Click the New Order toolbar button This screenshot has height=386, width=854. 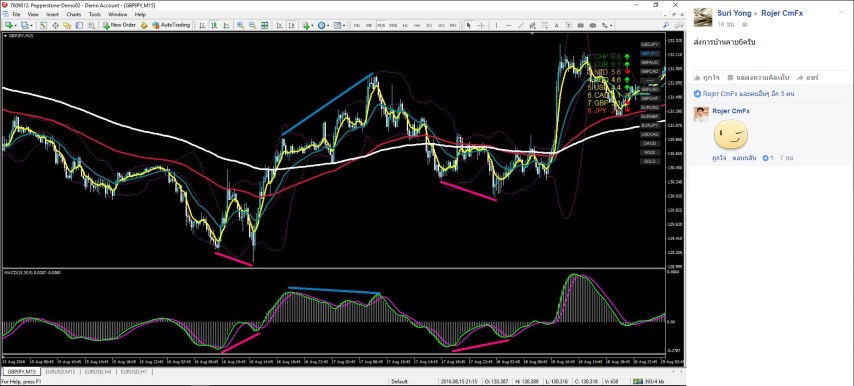tap(119, 25)
